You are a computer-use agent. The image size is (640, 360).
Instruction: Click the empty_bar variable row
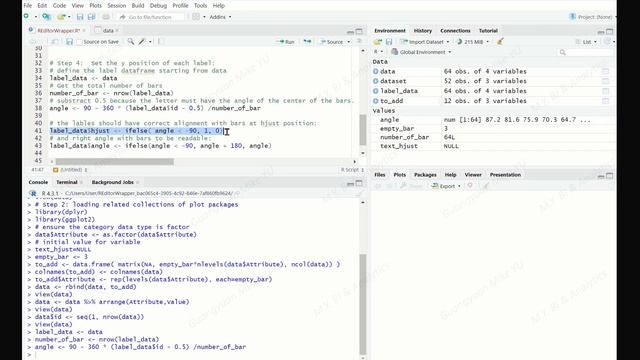point(493,128)
